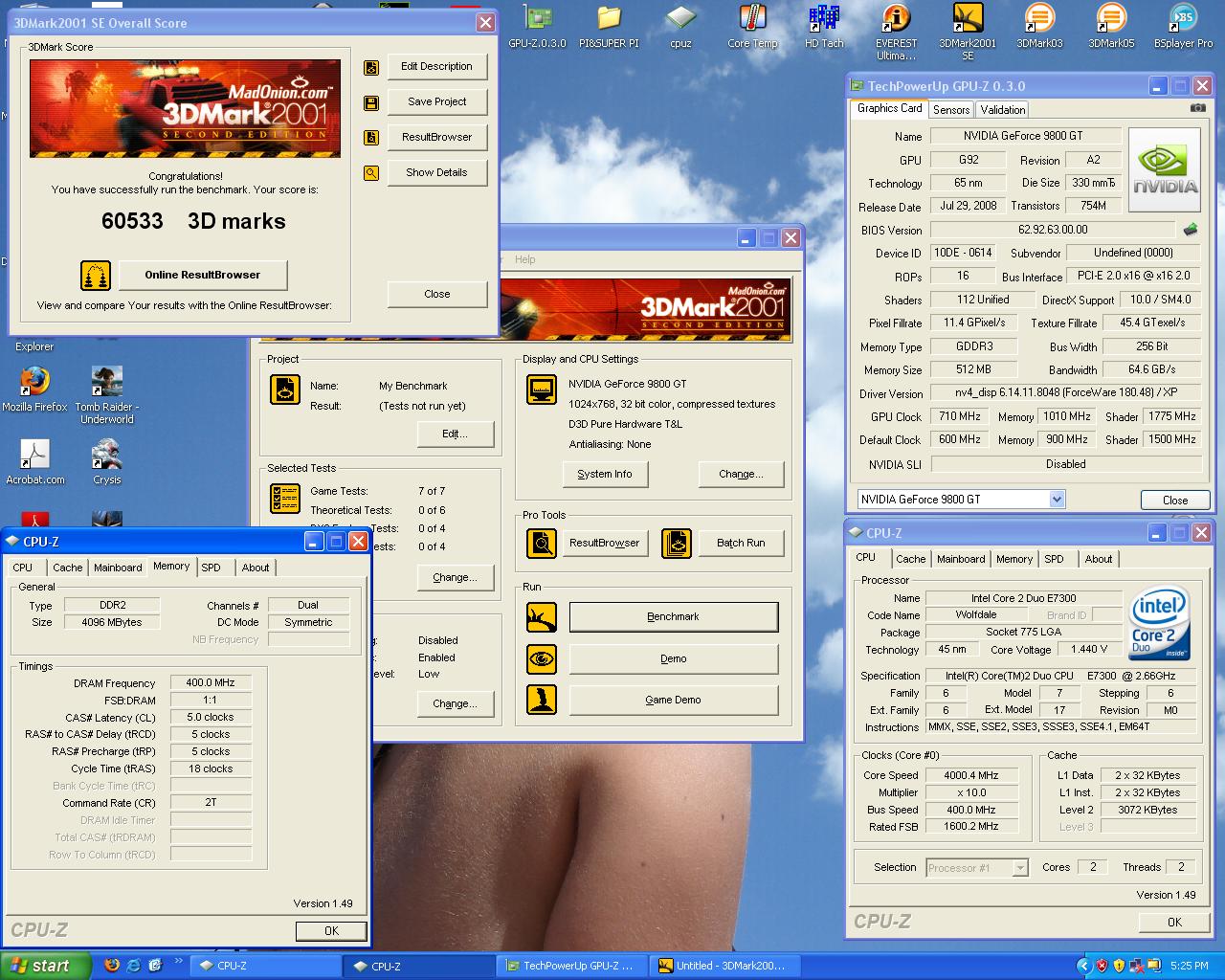Screen dimensions: 1225x980
Task: Click Batch Run icon in Pro Tools
Action: [678, 544]
